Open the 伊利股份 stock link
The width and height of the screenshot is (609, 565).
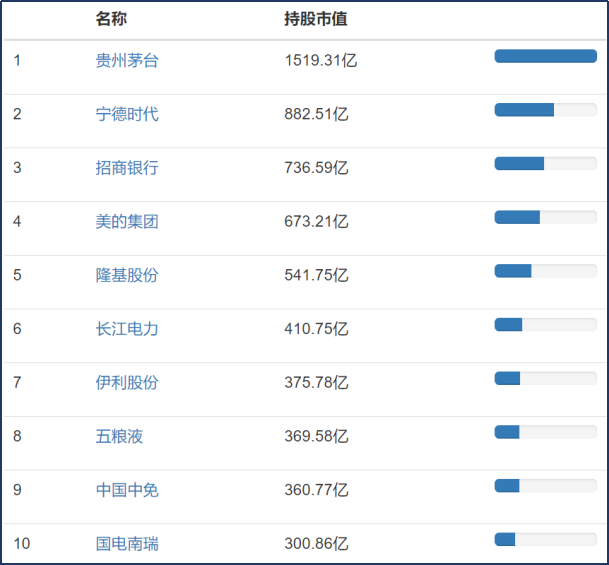point(127,382)
